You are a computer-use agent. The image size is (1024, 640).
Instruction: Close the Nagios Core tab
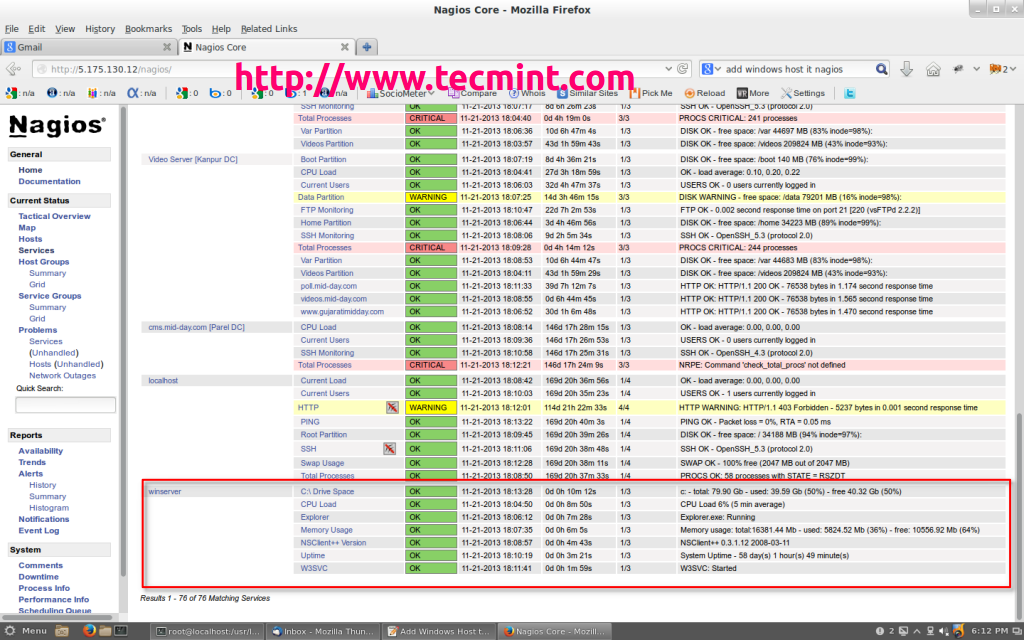[345, 47]
